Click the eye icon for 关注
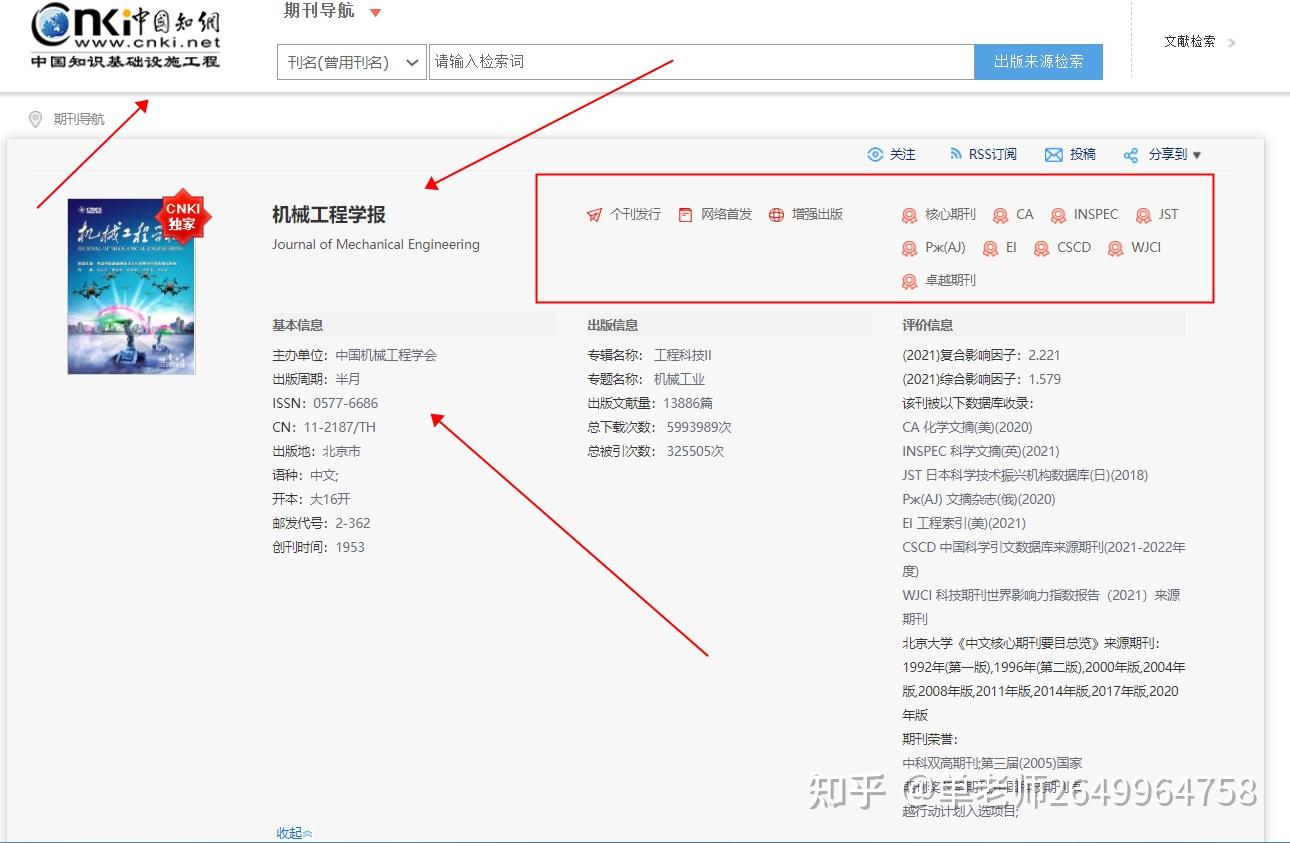 click(x=875, y=155)
